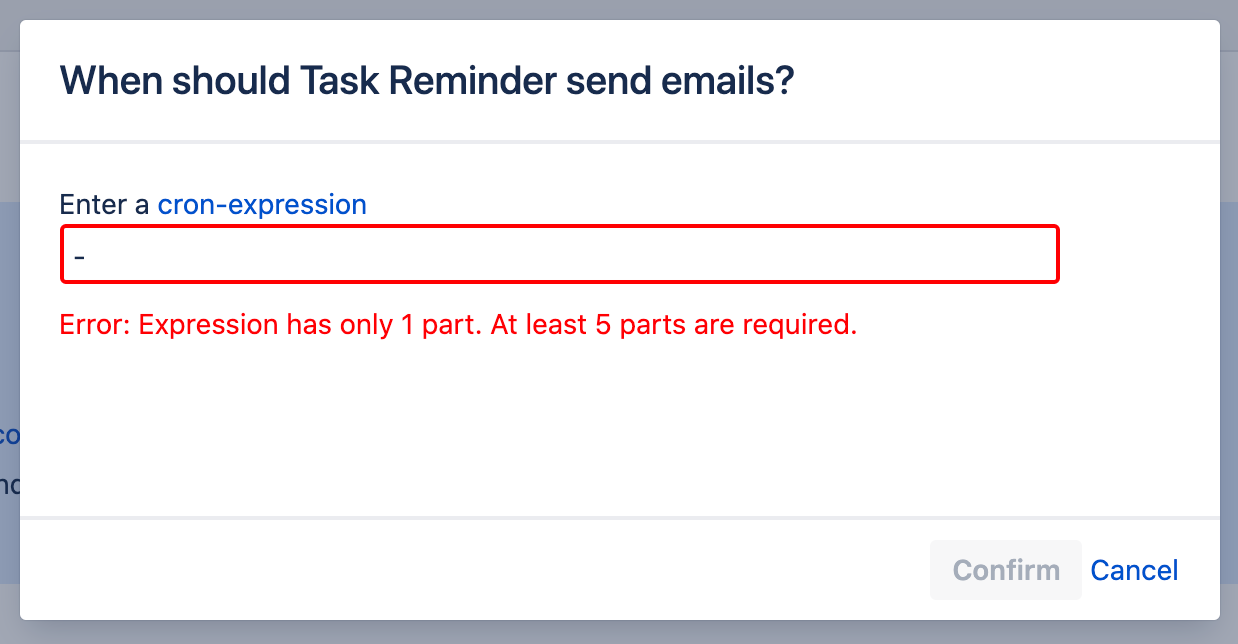Screen dimensions: 1238x644
Task: Click the cron expression input field
Action: pyautogui.click(x=560, y=254)
